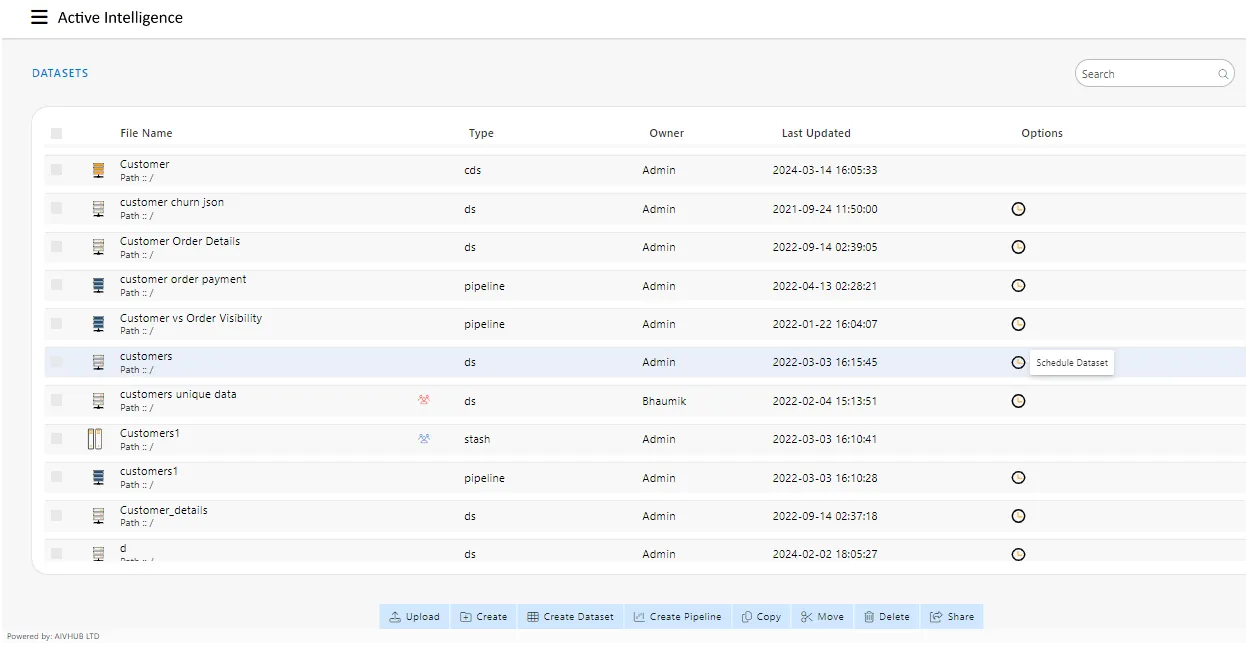This screenshot has height=645, width=1248.
Task: Schedule the customer churn json dataset
Action: click(x=1019, y=209)
